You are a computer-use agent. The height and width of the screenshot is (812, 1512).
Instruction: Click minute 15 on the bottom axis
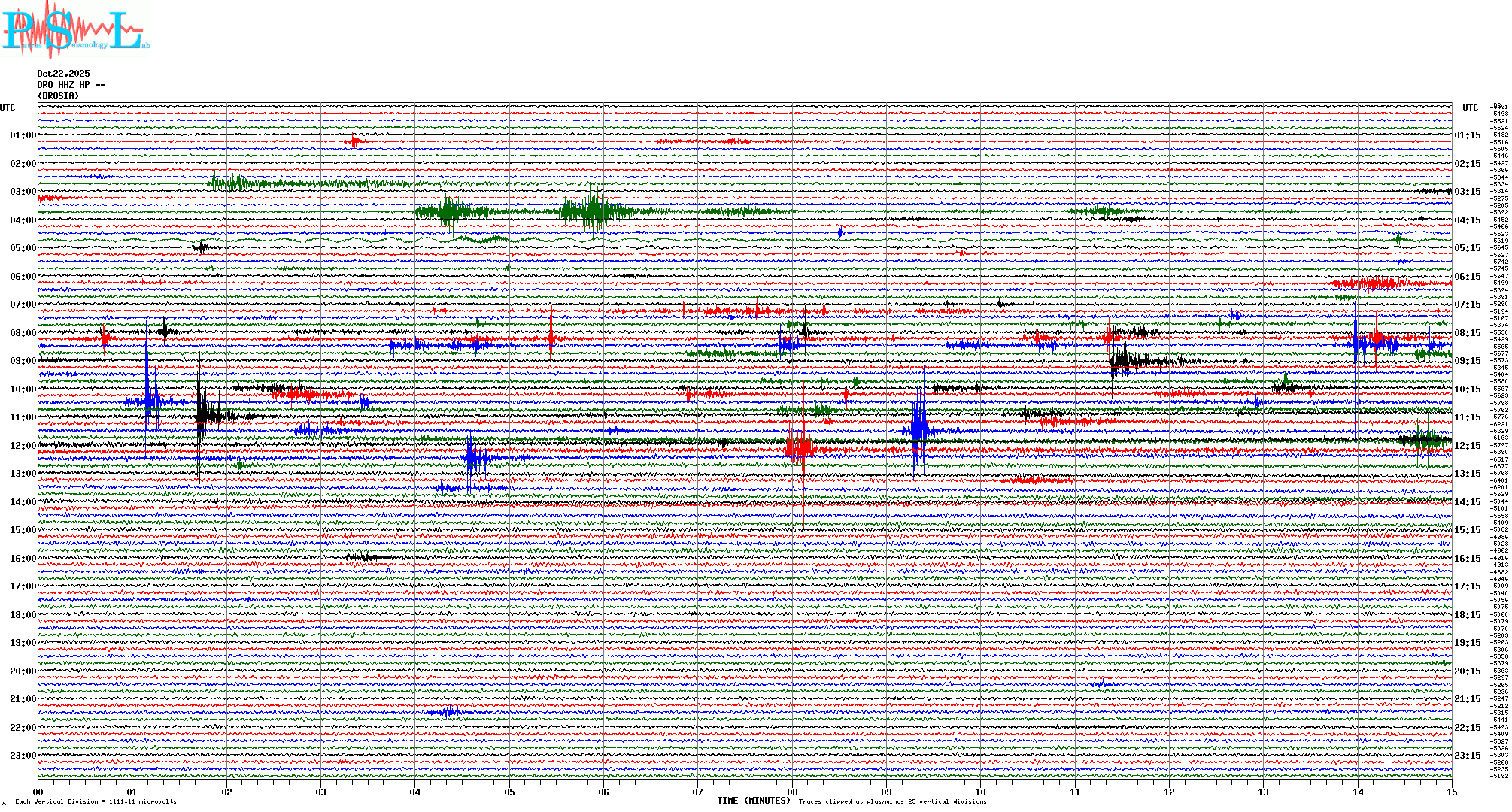coord(1451,792)
